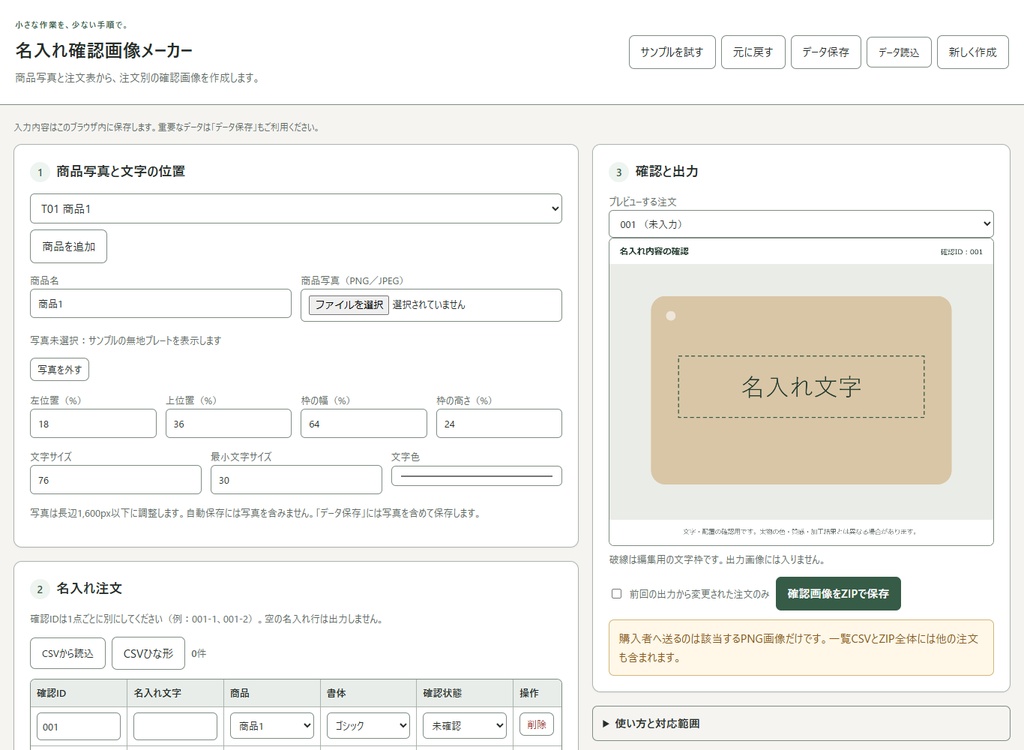1024x750 pixels.
Task: Click the 確認画像をZIPで保存 button
Action: pos(838,593)
